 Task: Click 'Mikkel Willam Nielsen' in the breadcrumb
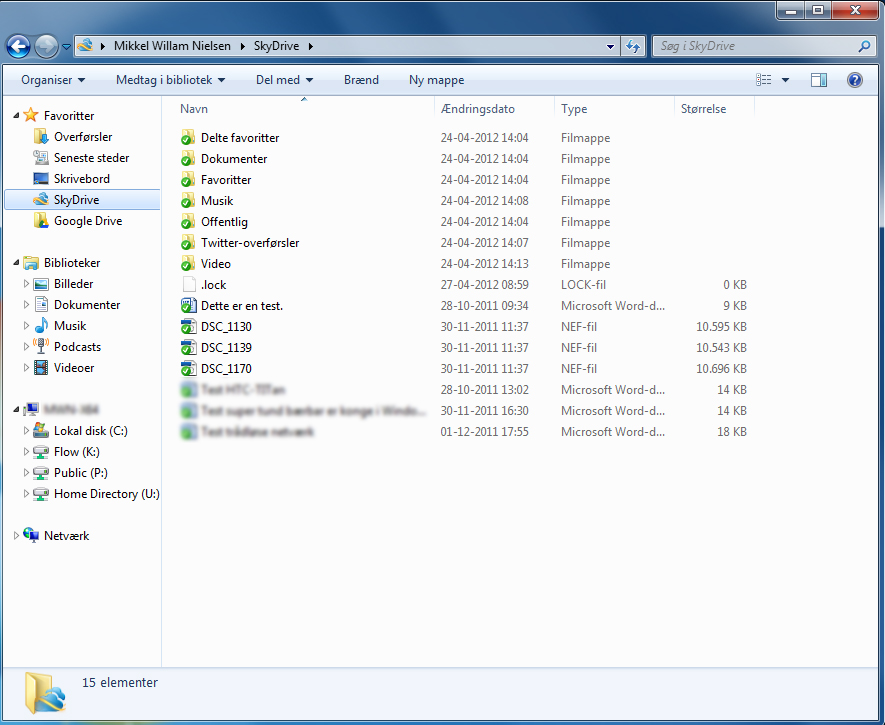pos(172,46)
